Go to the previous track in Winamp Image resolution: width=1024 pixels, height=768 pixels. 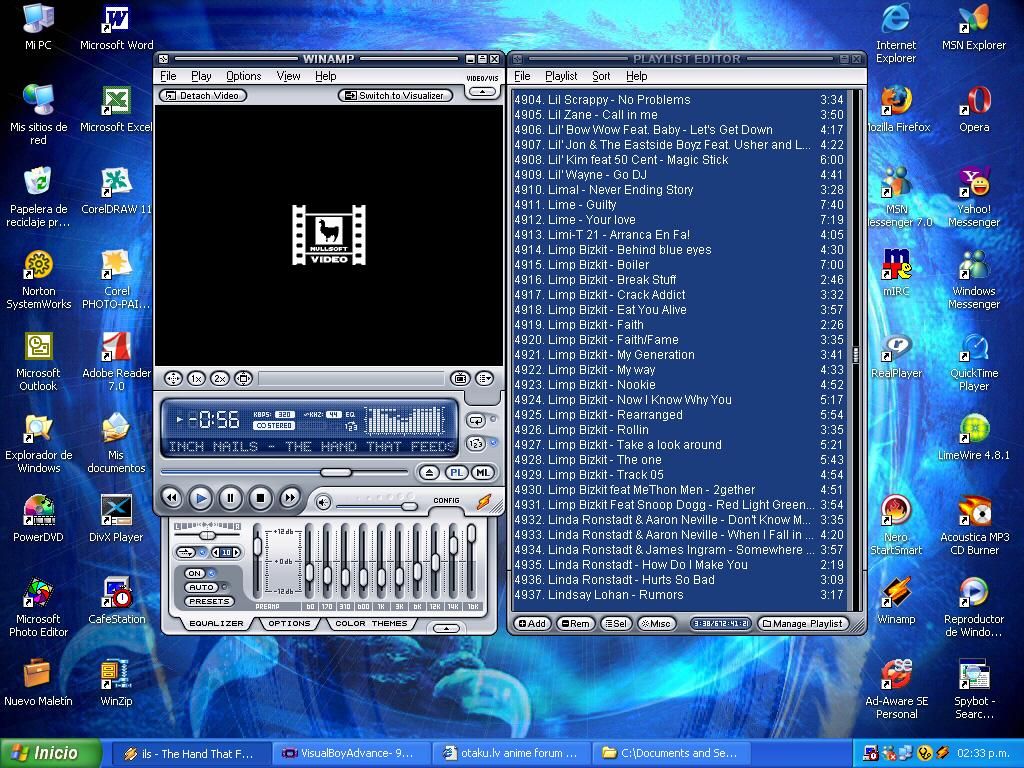[x=172, y=498]
